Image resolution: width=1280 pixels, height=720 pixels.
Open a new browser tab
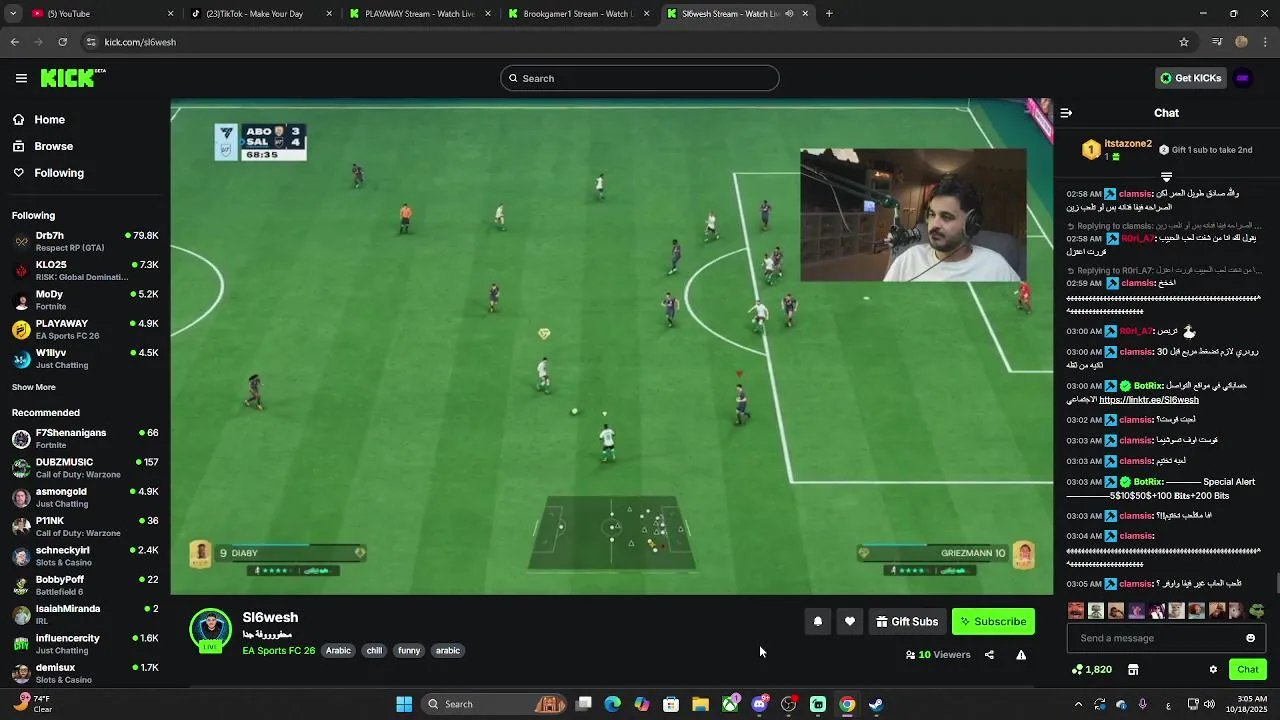(829, 14)
